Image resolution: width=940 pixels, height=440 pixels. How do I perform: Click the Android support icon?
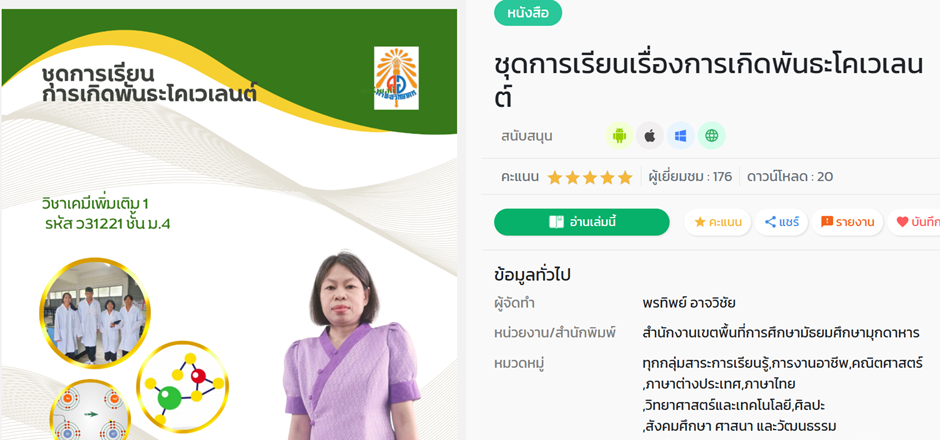pos(619,135)
